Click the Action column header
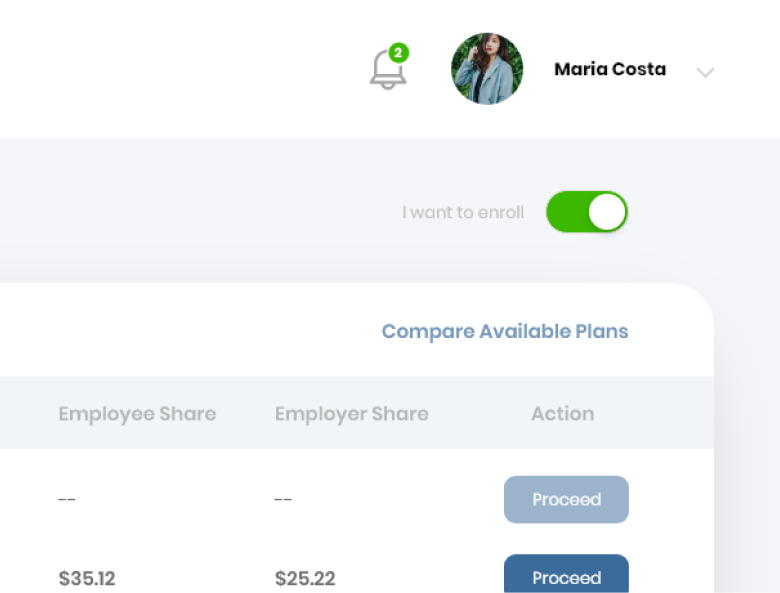This screenshot has height=593, width=780. (562, 414)
